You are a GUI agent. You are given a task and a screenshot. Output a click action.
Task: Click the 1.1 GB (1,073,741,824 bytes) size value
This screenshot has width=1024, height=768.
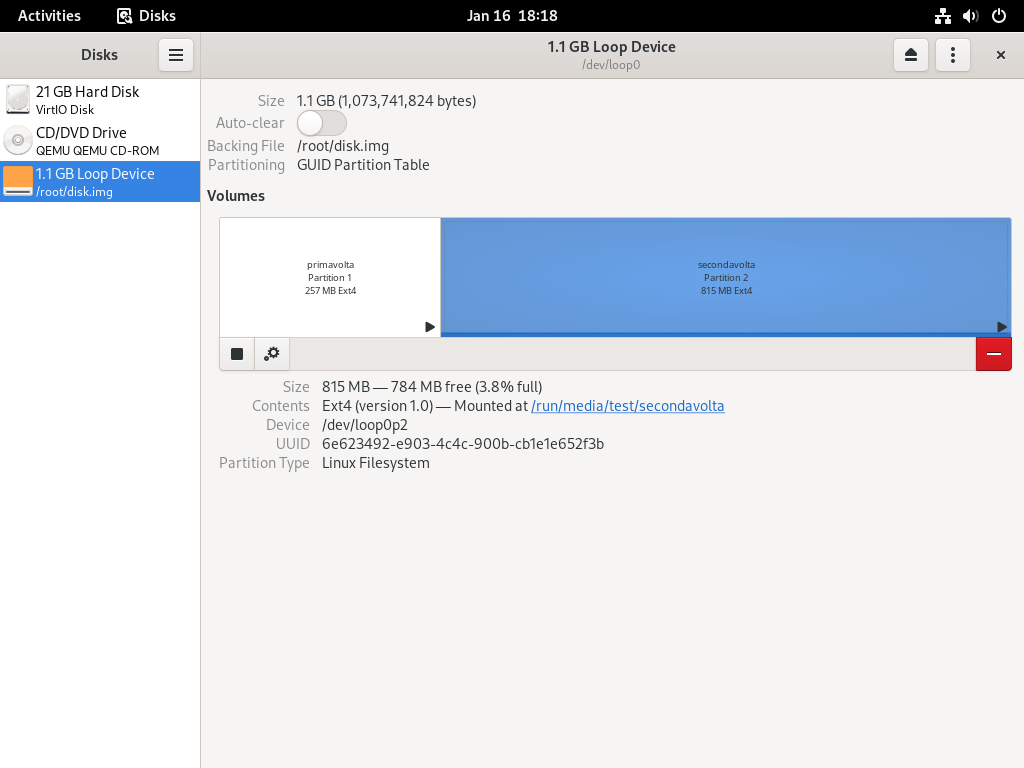coord(387,101)
